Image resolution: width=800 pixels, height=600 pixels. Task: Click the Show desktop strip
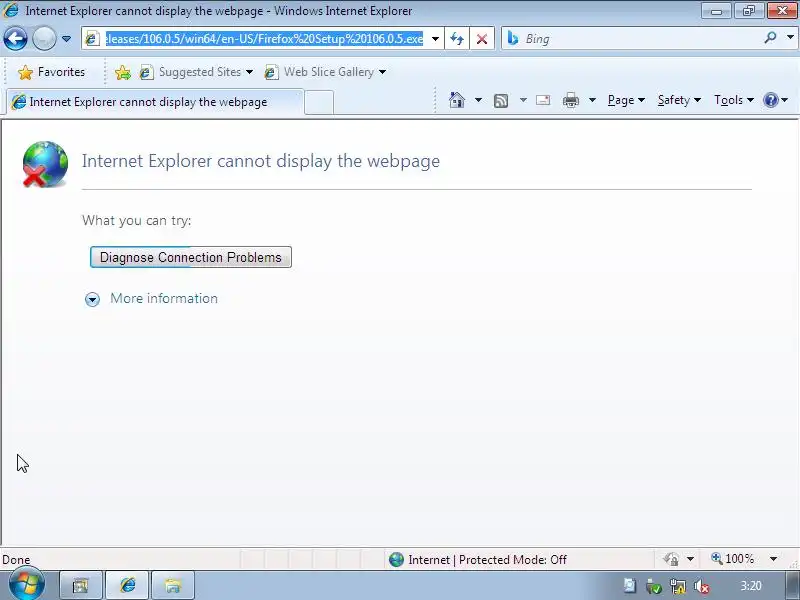pos(793,586)
